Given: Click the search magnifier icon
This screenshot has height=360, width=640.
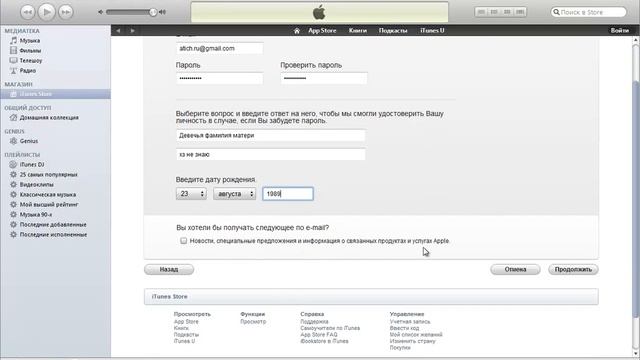Looking at the screenshot, I should (x=556, y=12).
